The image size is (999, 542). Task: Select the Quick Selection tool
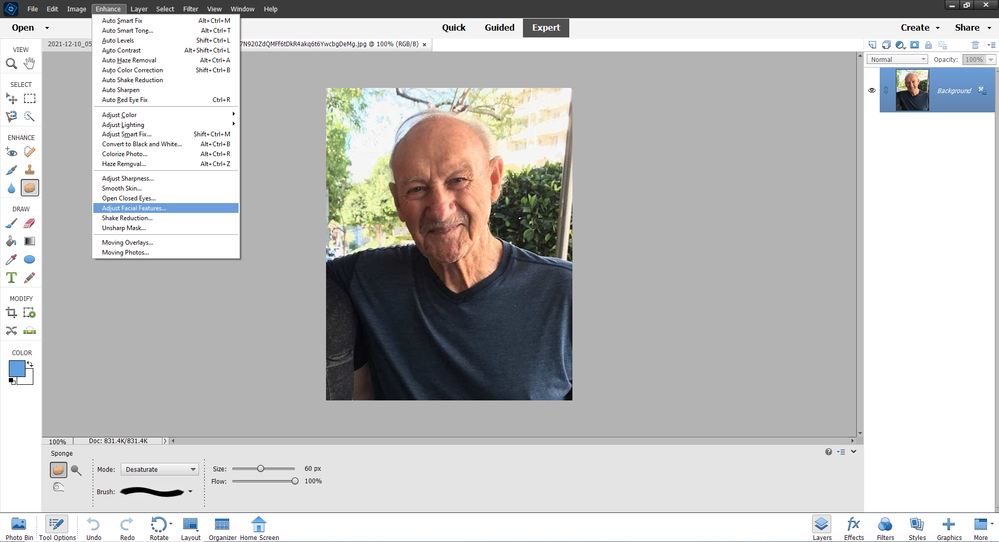tap(29, 117)
